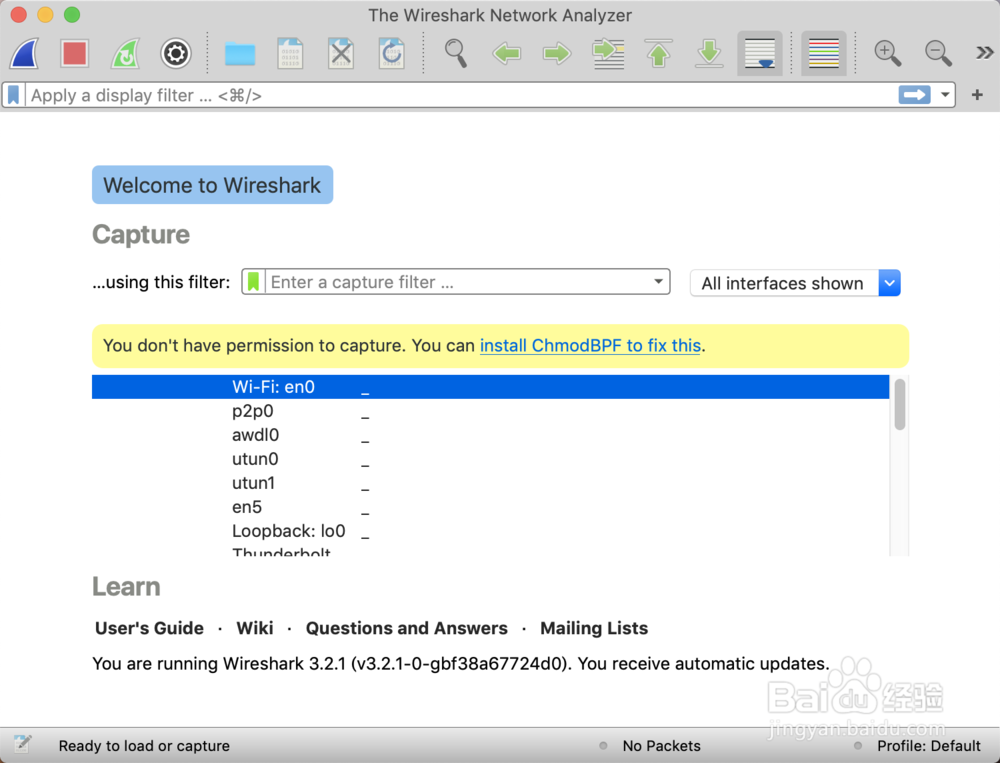Restart the current capture

click(125, 54)
